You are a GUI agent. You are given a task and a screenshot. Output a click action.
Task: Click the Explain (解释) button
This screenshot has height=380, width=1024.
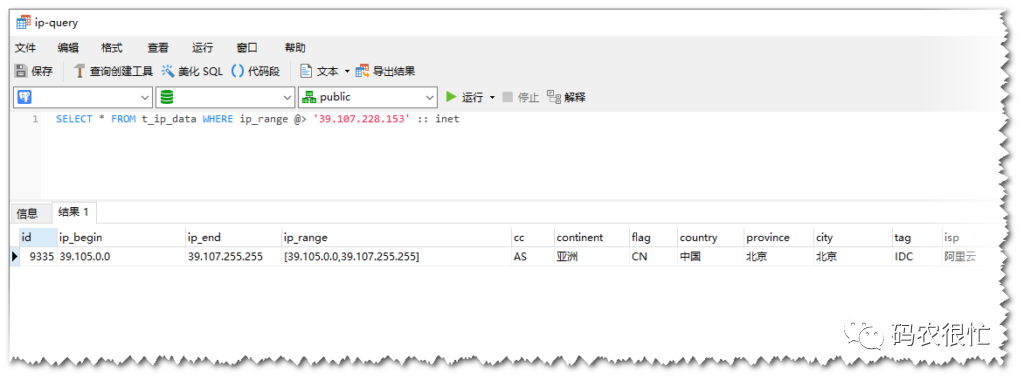point(566,97)
